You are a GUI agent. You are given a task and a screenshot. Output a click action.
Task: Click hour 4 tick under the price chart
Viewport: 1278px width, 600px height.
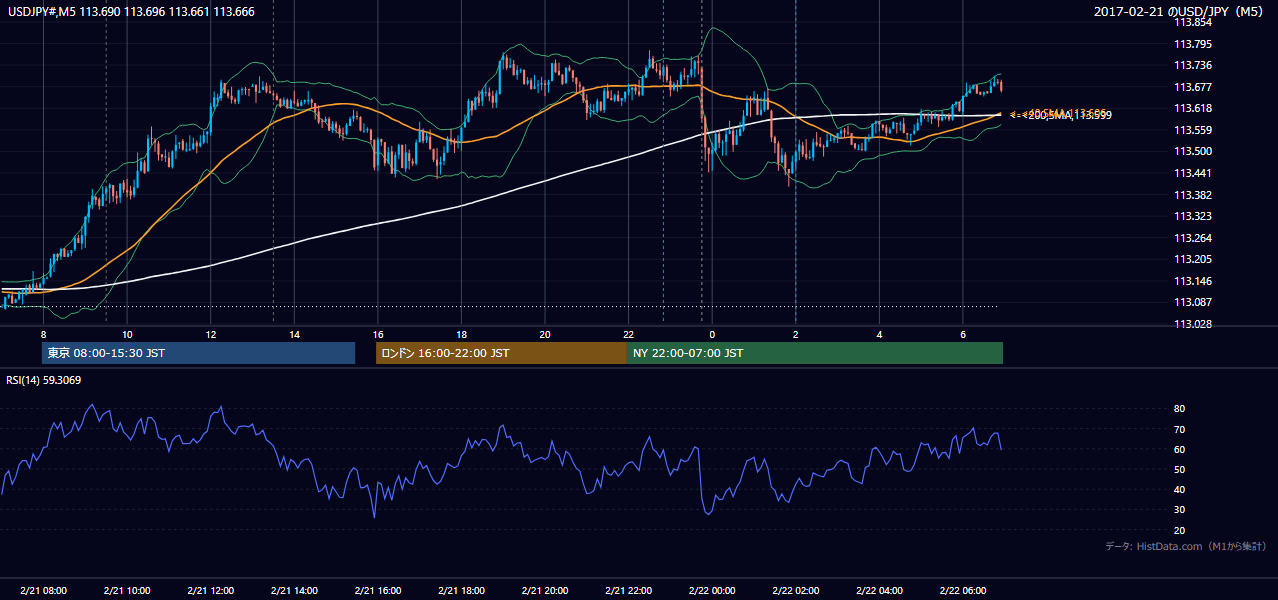point(879,334)
